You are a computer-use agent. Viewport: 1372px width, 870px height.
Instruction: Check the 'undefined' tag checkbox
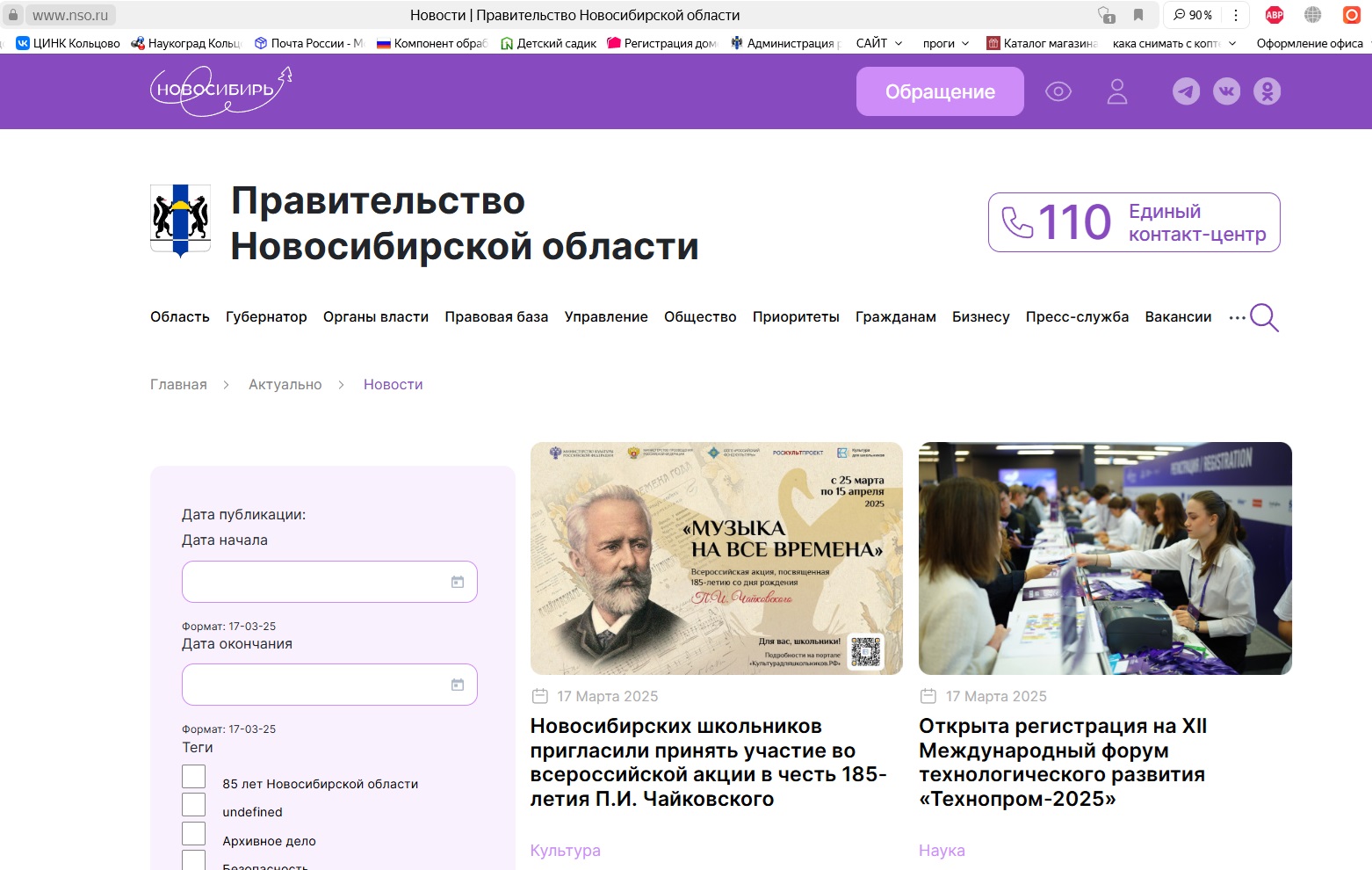point(193,805)
